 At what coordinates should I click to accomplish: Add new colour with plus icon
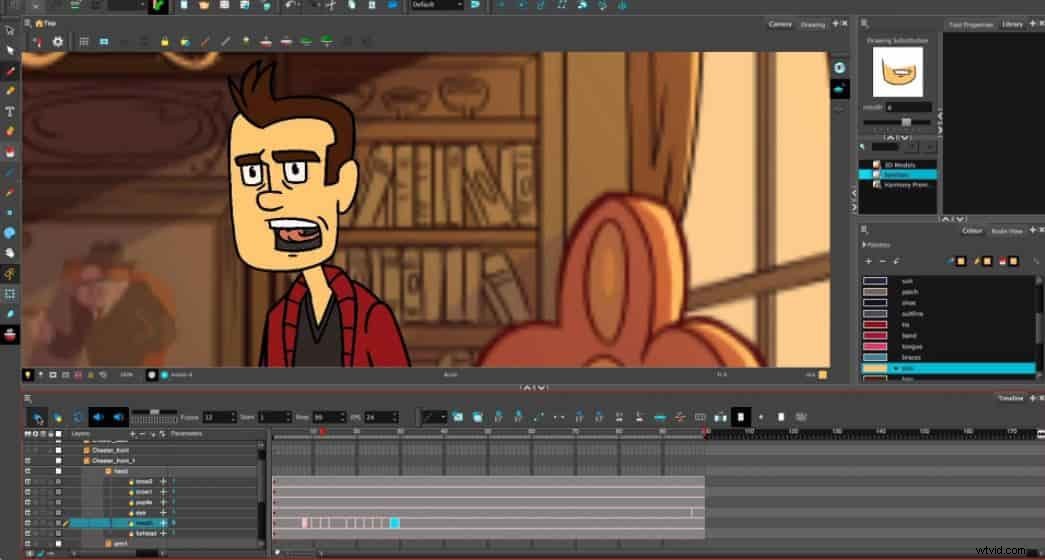pyautogui.click(x=868, y=261)
